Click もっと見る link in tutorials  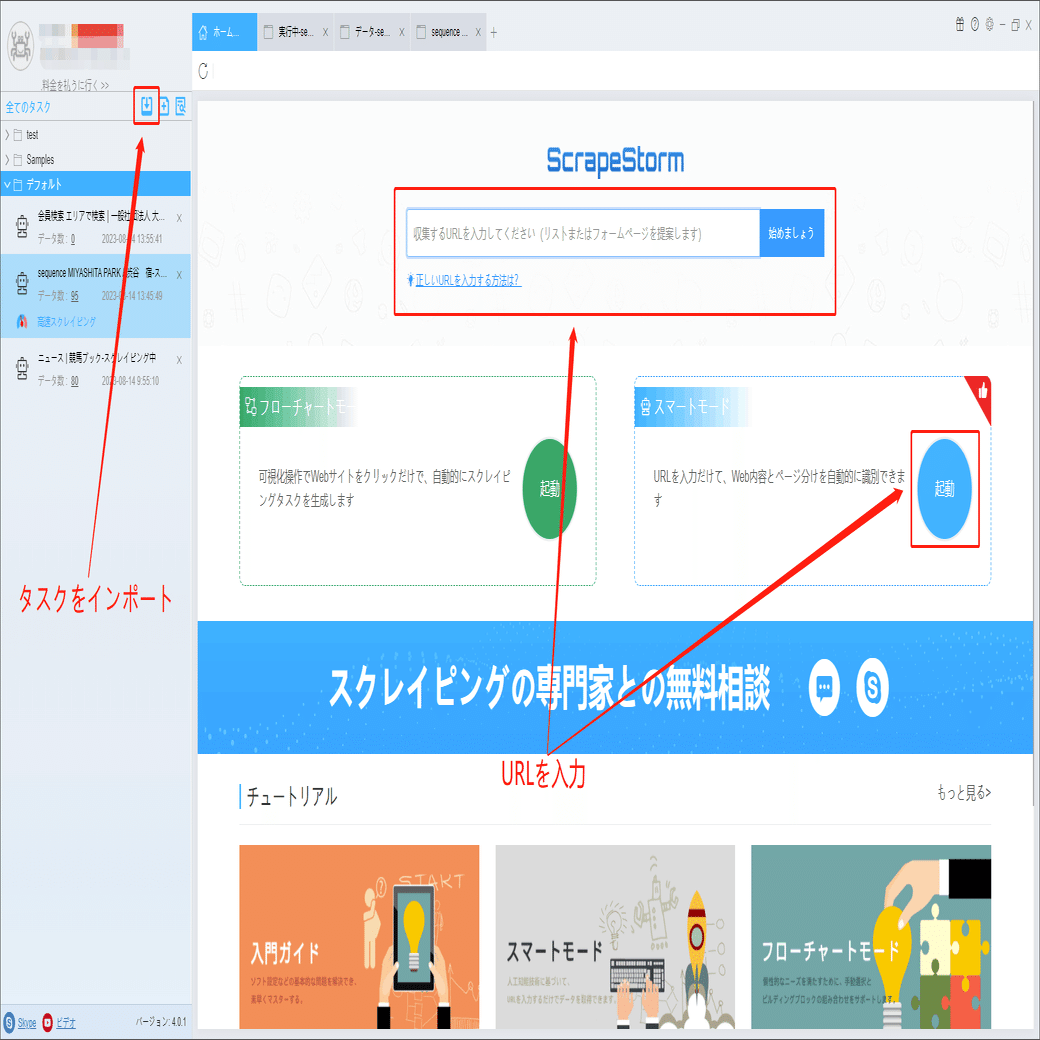click(x=964, y=793)
